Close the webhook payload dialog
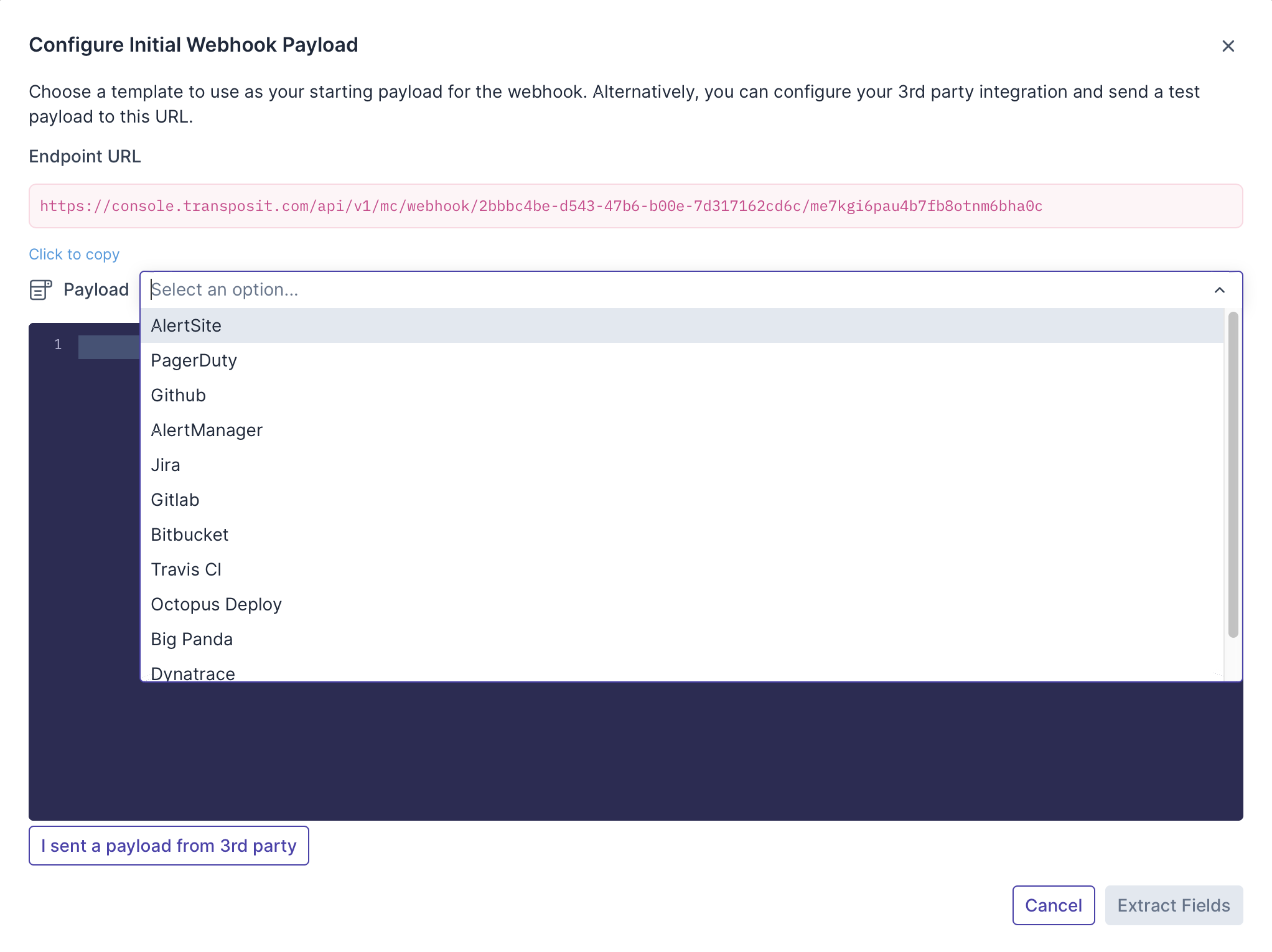Image resolution: width=1272 pixels, height=952 pixels. [1228, 46]
